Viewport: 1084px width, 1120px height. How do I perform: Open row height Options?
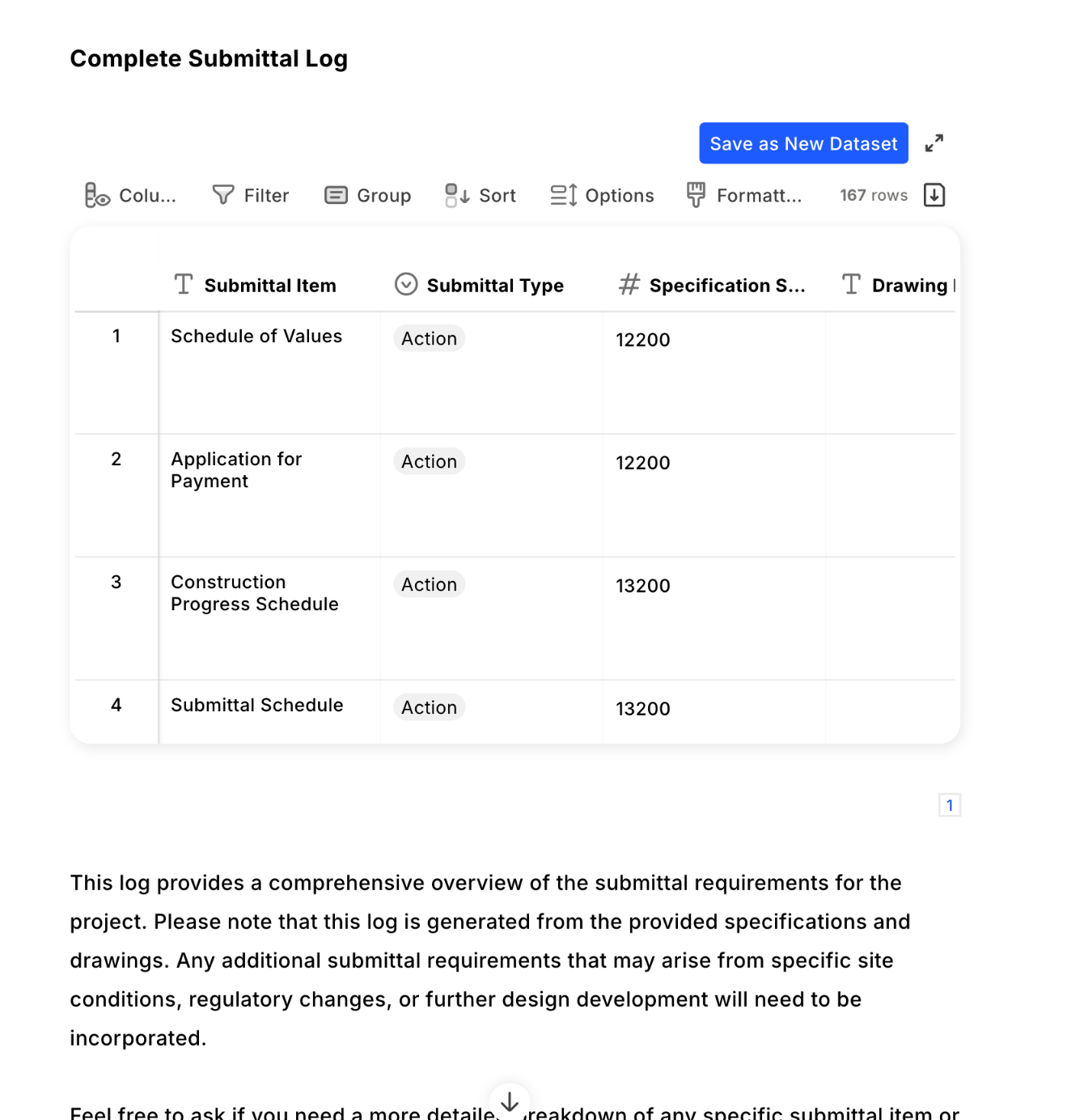pos(603,195)
